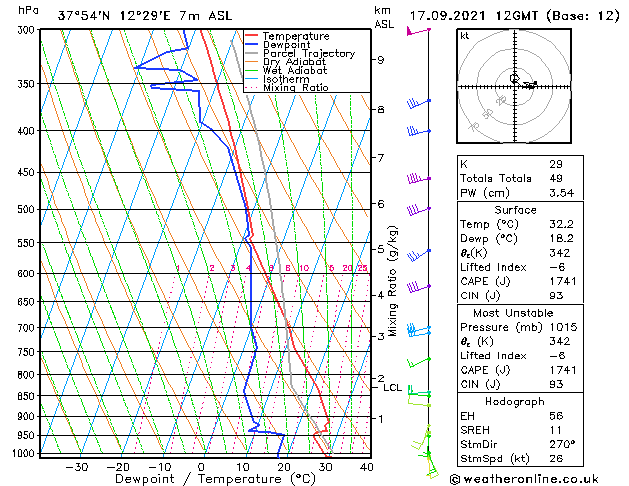The image size is (629, 486).
Task: Click the wind barb at the 300 hPa level
Action: [418, 31]
